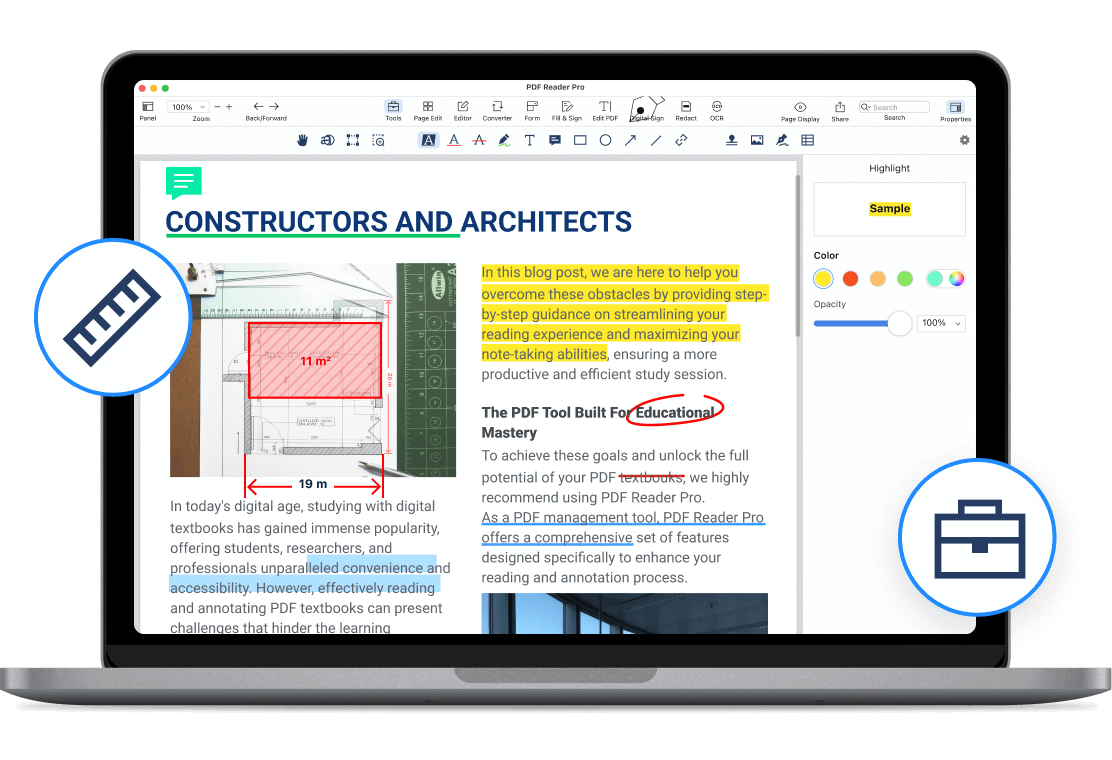Toggle the highlight text tool
This screenshot has width=1112, height=760.
point(428,141)
